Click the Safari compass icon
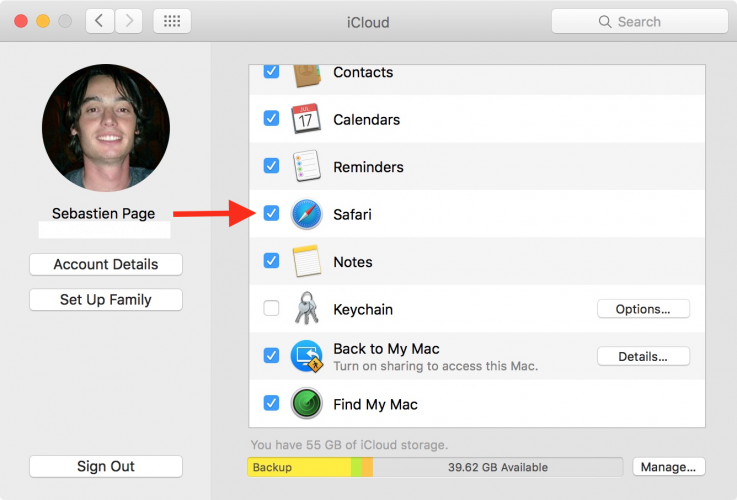Viewport: 737px width, 500px height. tap(306, 214)
